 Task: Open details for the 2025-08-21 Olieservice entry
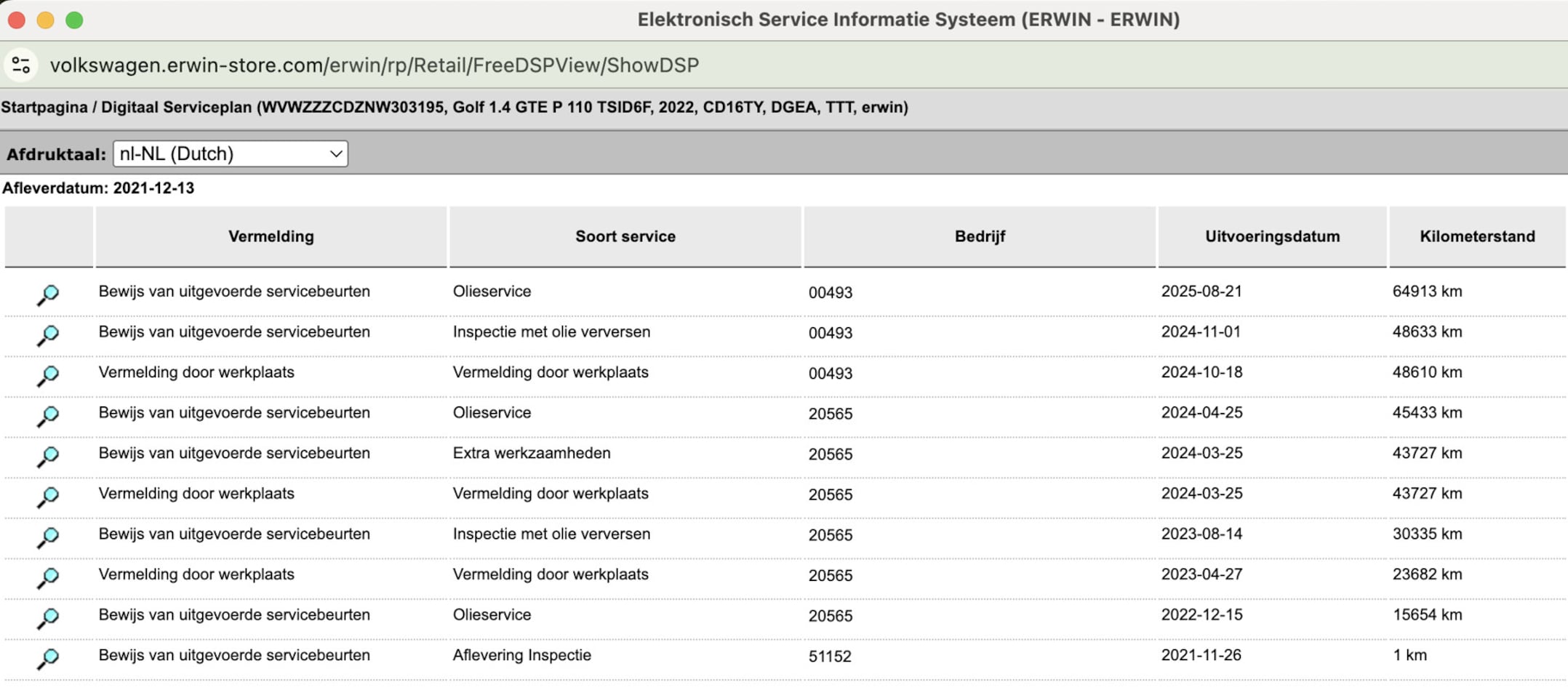pyautogui.click(x=48, y=294)
